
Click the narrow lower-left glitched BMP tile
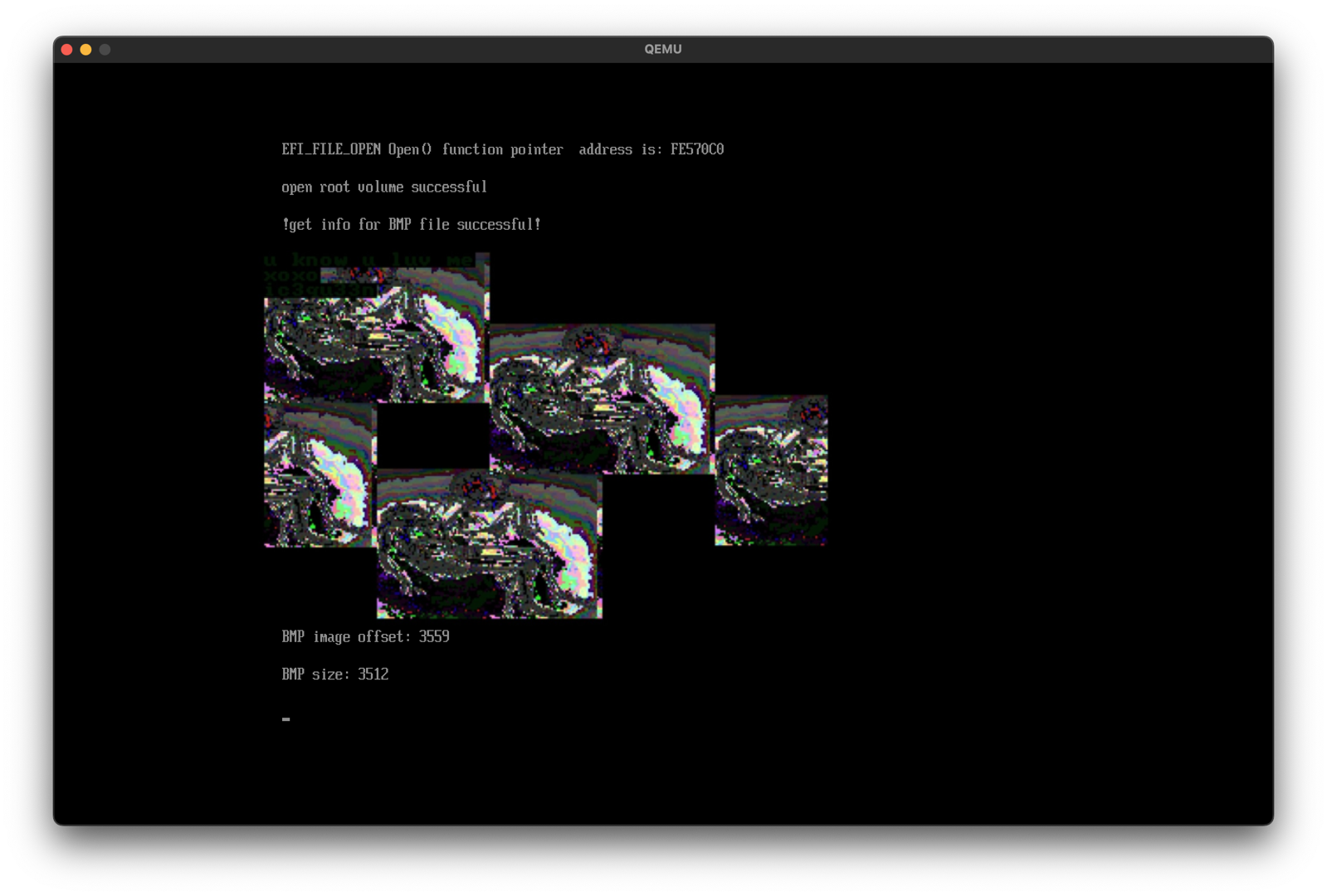point(320,475)
